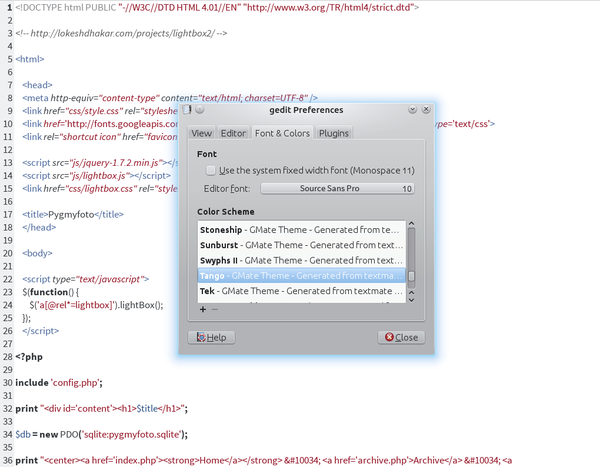The width and height of the screenshot is (600, 467).
Task: Open window menu icon in dialog titlebar
Action: click(186, 109)
